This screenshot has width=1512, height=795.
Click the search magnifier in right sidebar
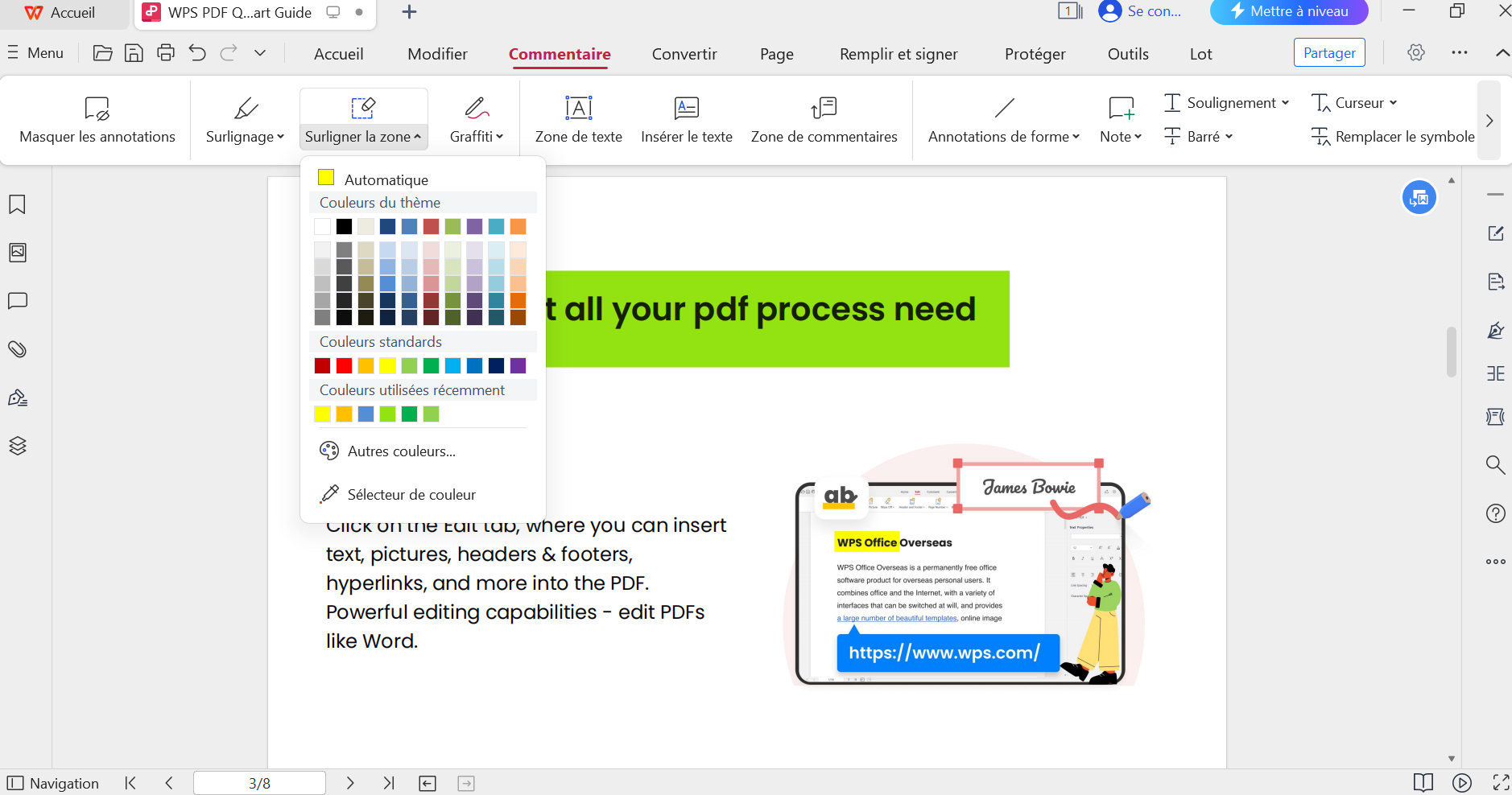coord(1495,464)
